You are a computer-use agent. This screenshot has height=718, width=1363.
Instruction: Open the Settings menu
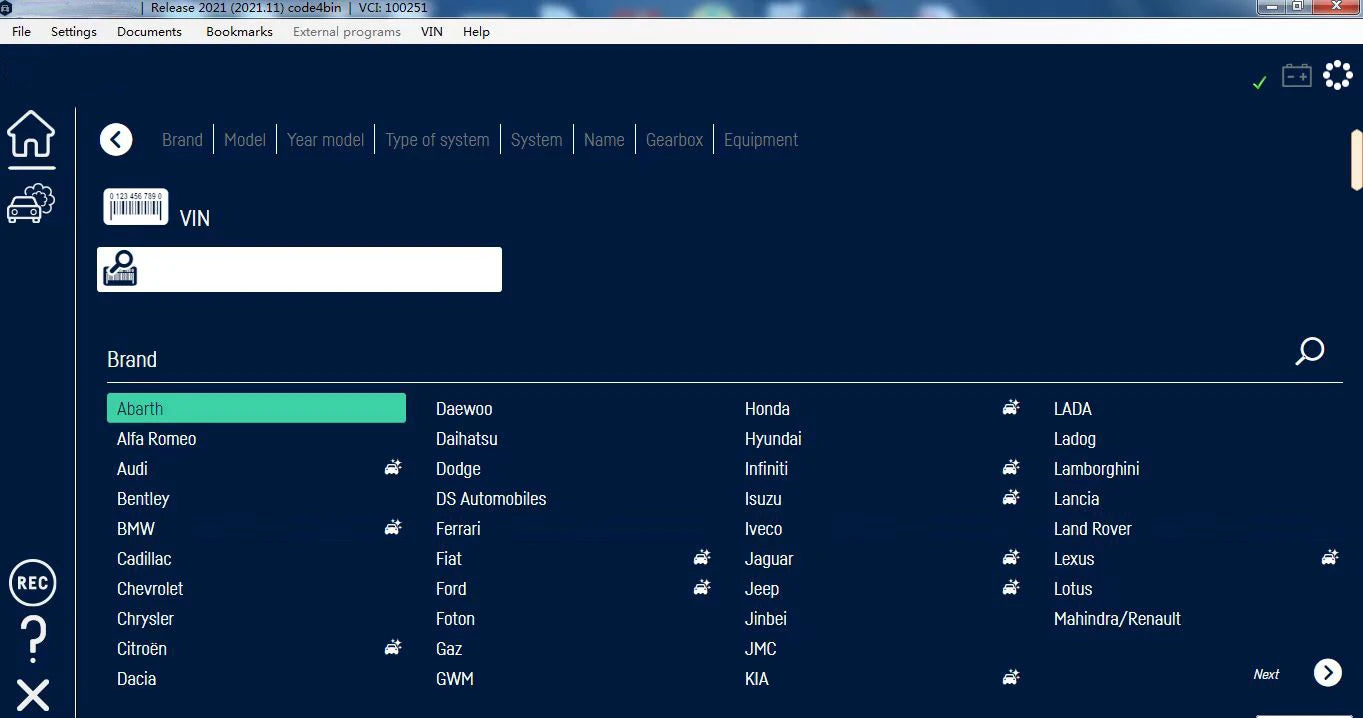74,32
